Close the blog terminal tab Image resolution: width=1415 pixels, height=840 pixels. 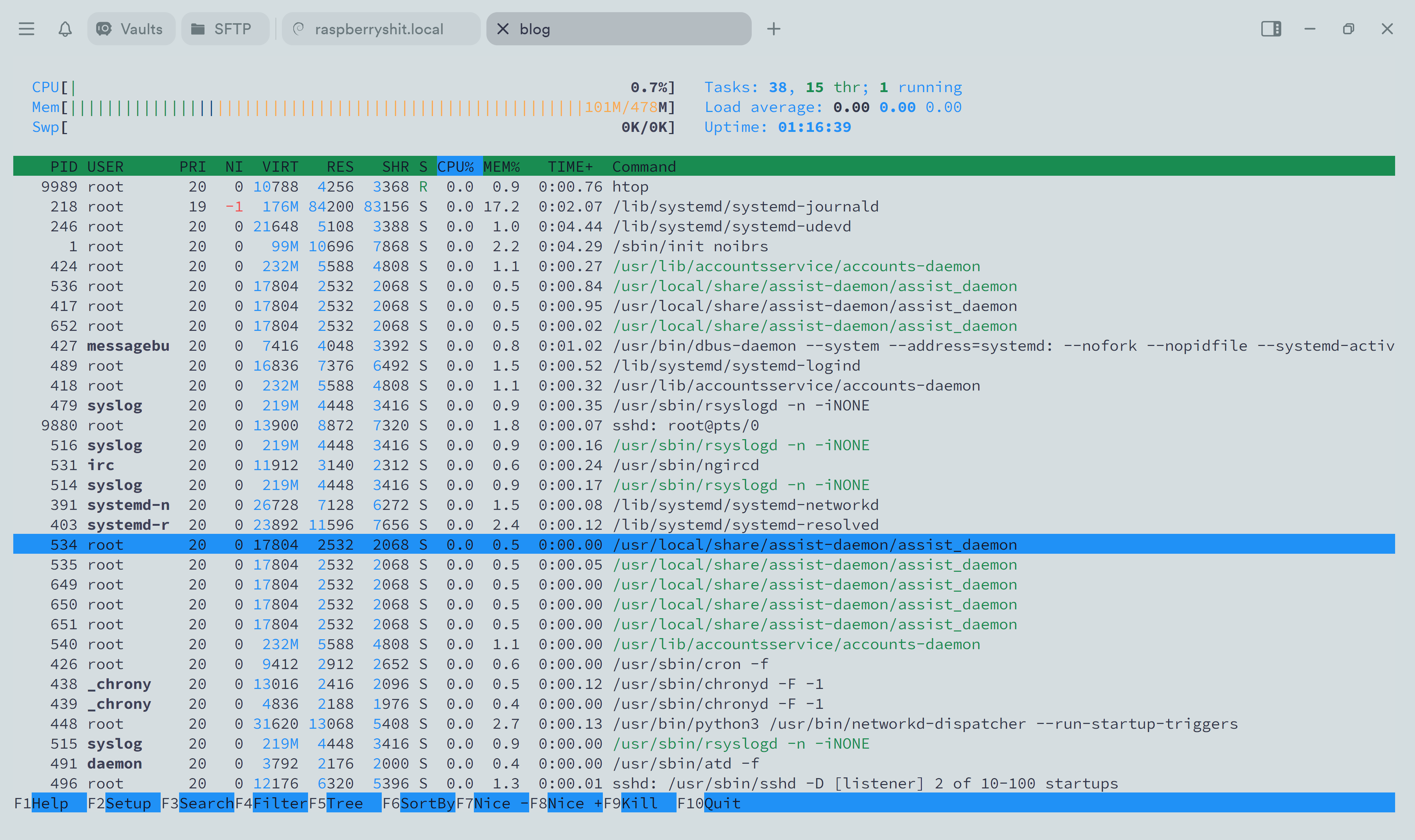point(503,29)
